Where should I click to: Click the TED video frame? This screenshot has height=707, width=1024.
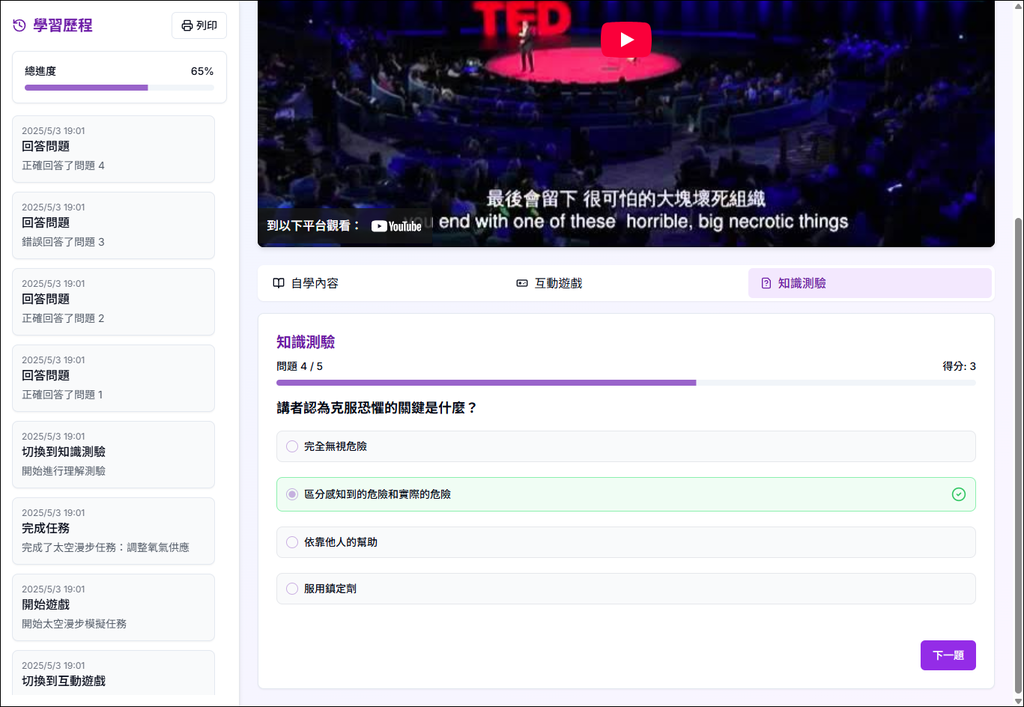point(626,123)
